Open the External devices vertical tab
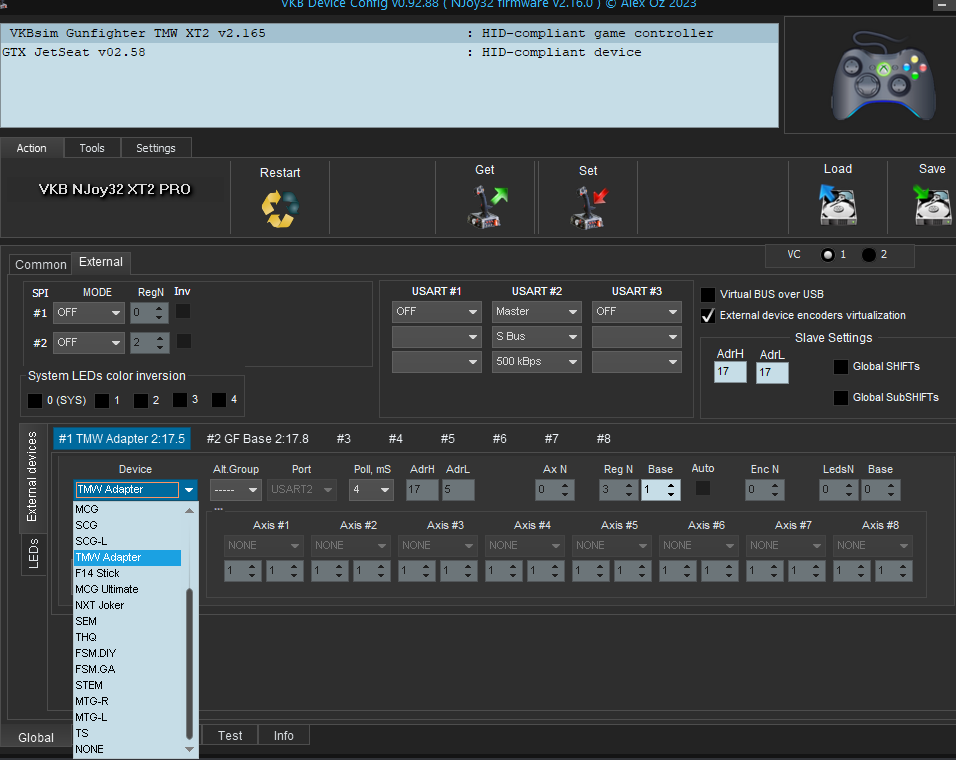 pyautogui.click(x=32, y=477)
